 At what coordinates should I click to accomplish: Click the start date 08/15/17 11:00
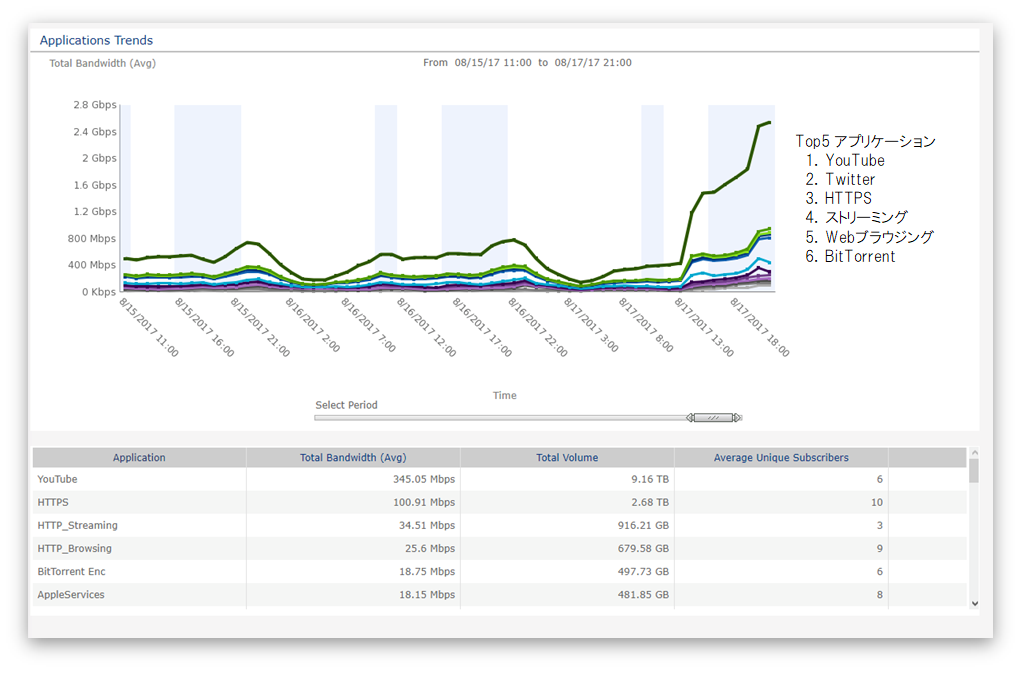pos(493,63)
